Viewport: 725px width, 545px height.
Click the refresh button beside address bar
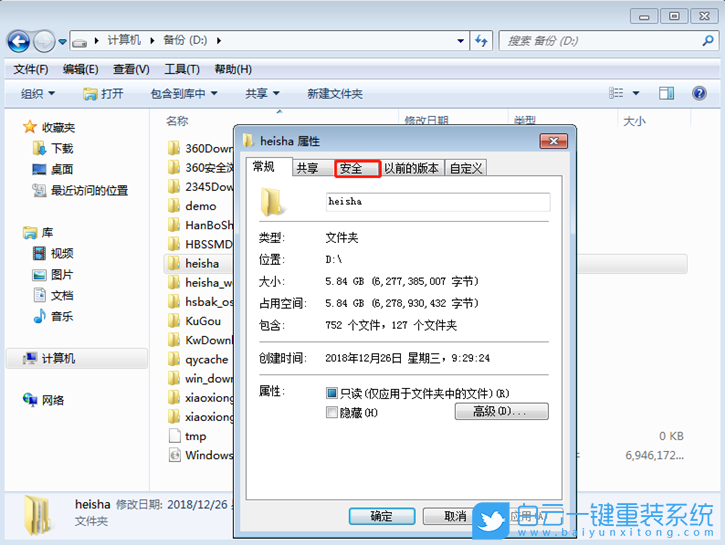pyautogui.click(x=481, y=41)
